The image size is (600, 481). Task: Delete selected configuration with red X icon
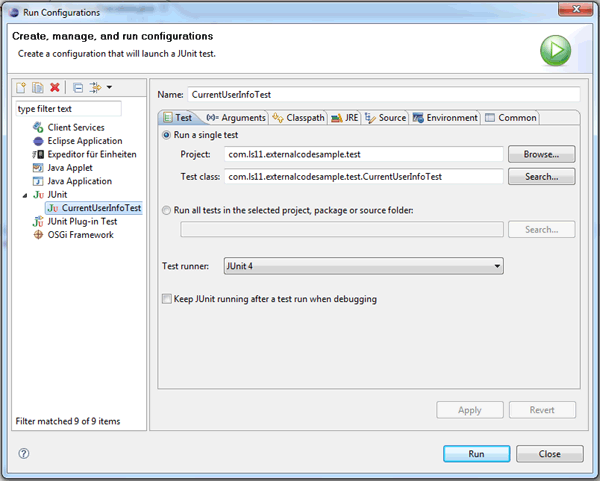click(55, 88)
